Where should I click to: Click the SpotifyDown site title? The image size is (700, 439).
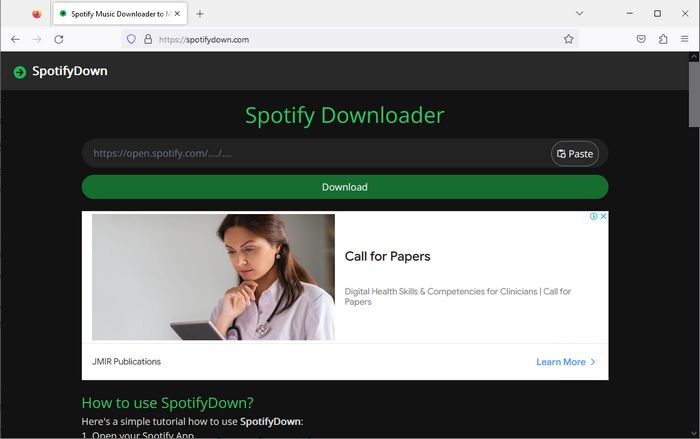(x=70, y=71)
